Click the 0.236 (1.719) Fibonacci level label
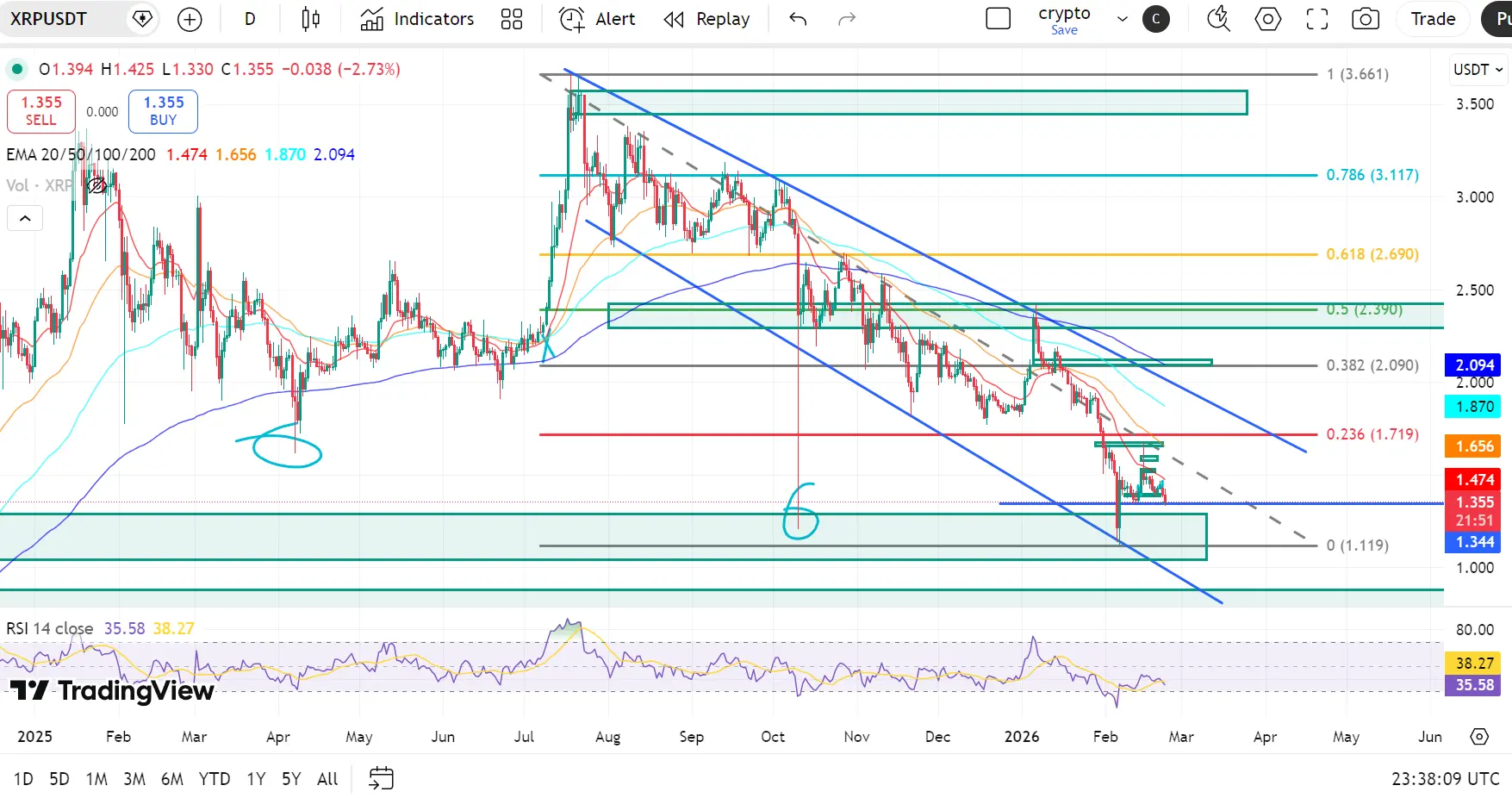Viewport: 1512px width, 798px height. [x=1372, y=434]
